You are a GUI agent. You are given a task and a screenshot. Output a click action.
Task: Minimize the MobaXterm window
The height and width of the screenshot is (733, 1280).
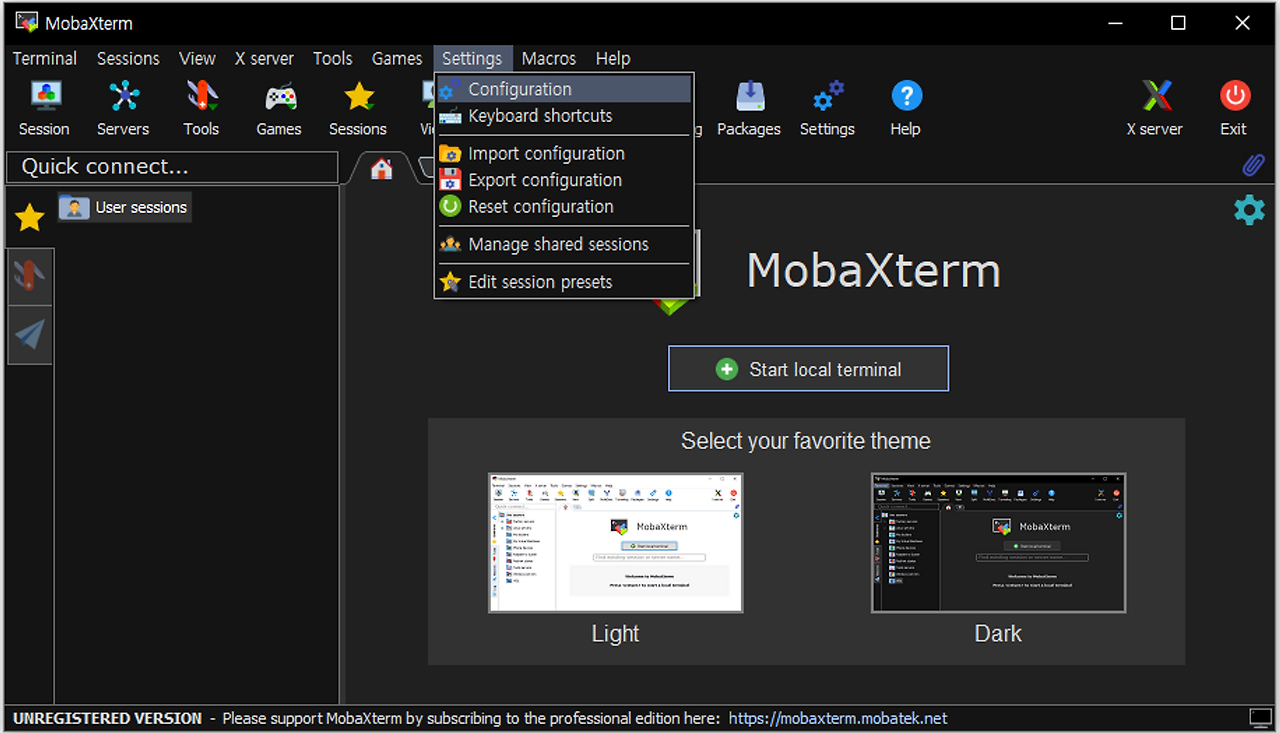coord(1114,22)
